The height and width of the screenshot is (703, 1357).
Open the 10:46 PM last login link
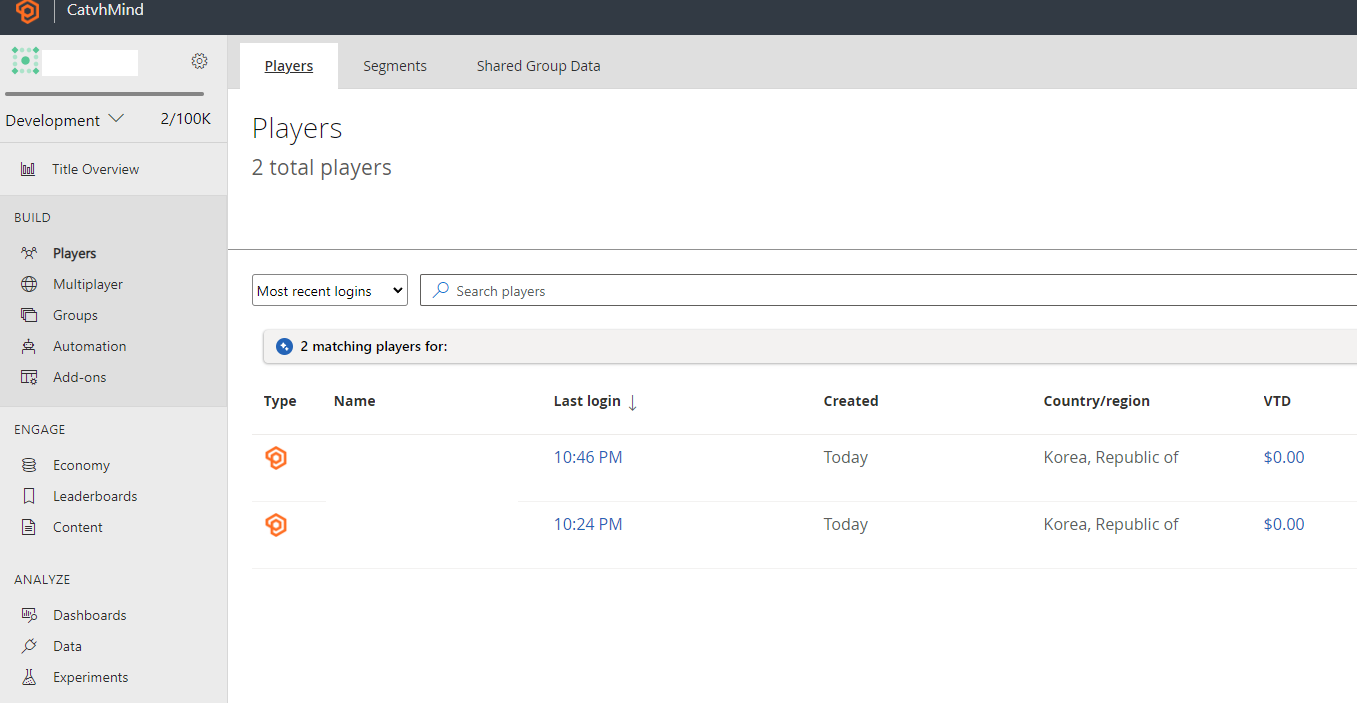click(588, 457)
